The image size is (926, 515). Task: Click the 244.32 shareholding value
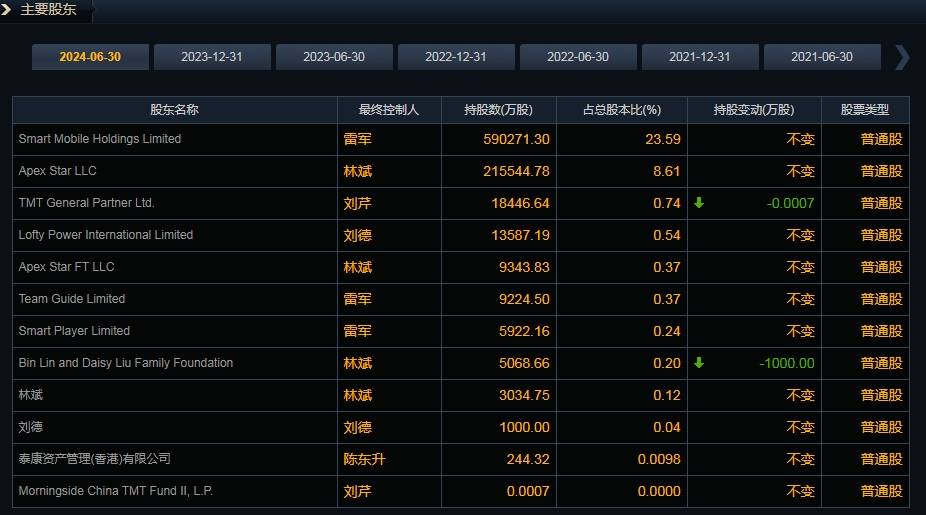pos(528,459)
